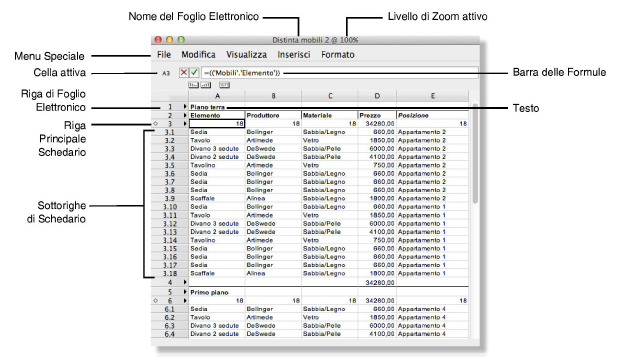Click the formula bar input field

tap(340, 73)
